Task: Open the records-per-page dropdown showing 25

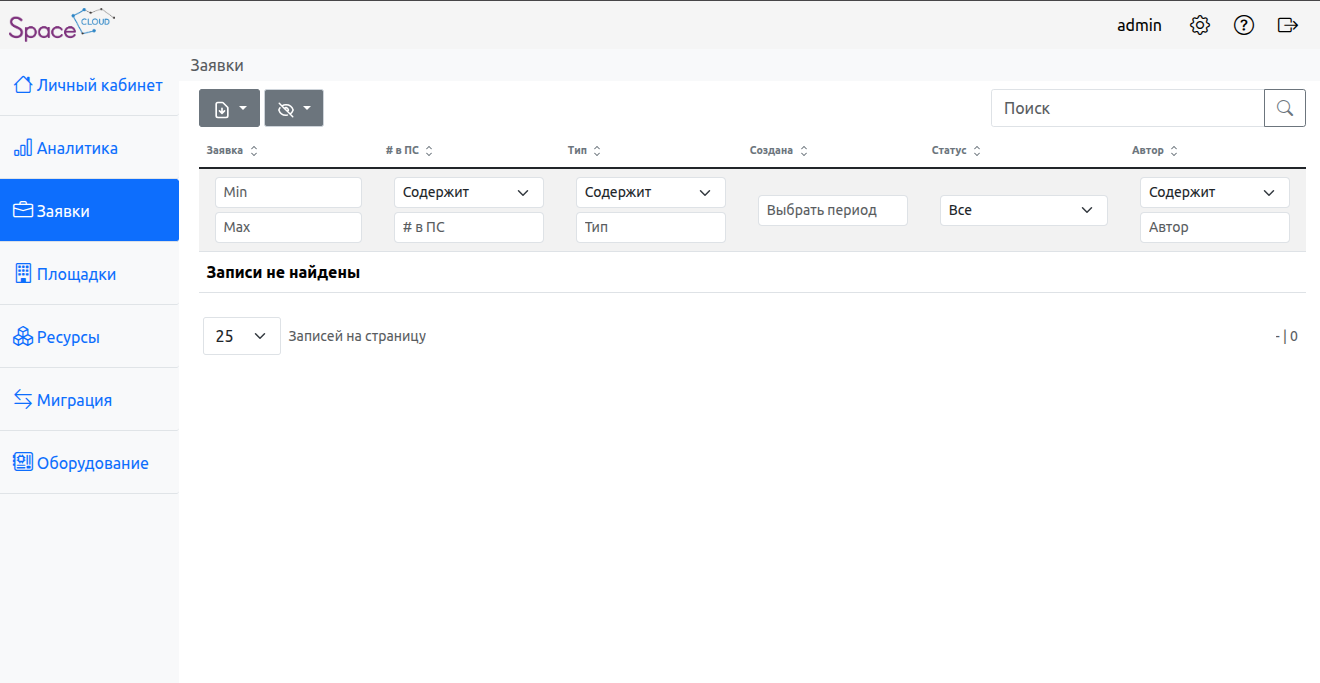Action: 241,336
